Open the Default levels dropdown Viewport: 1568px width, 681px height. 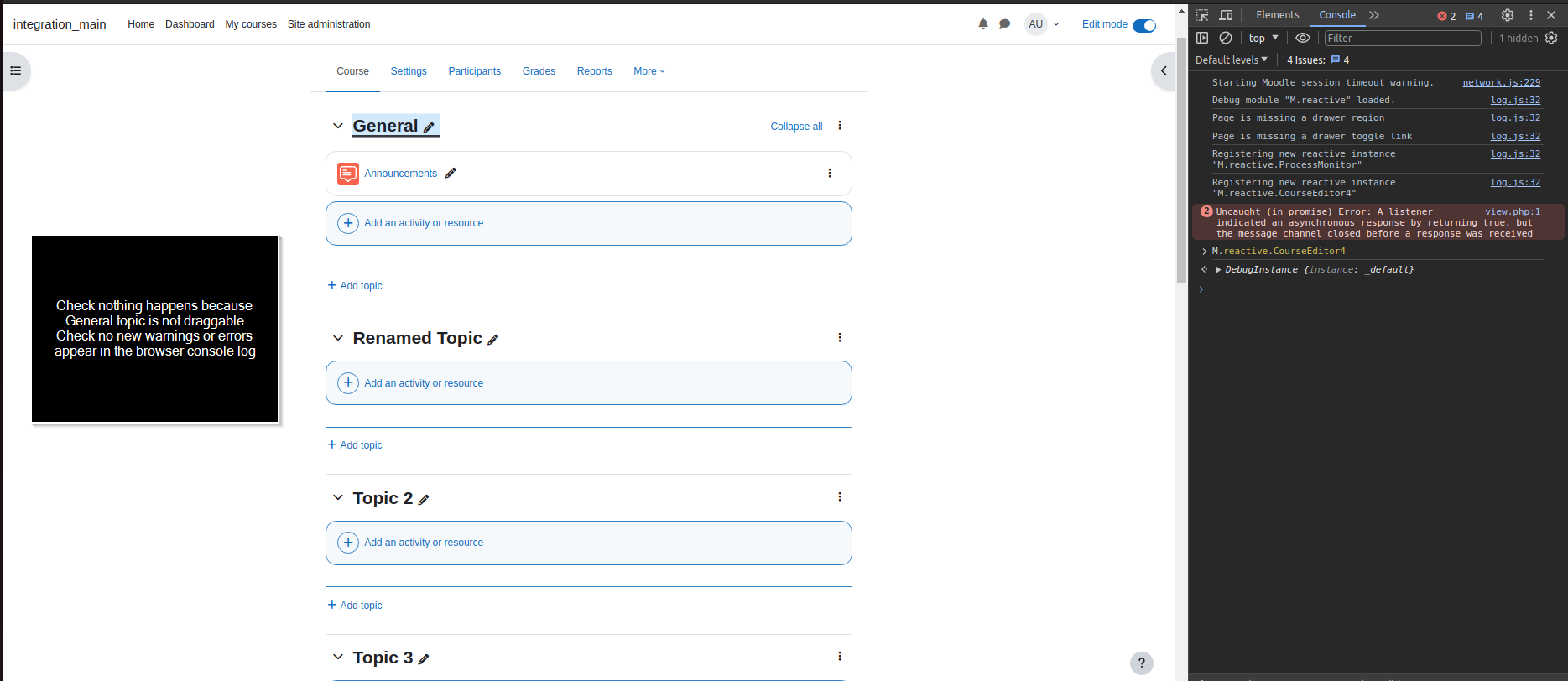1232,60
